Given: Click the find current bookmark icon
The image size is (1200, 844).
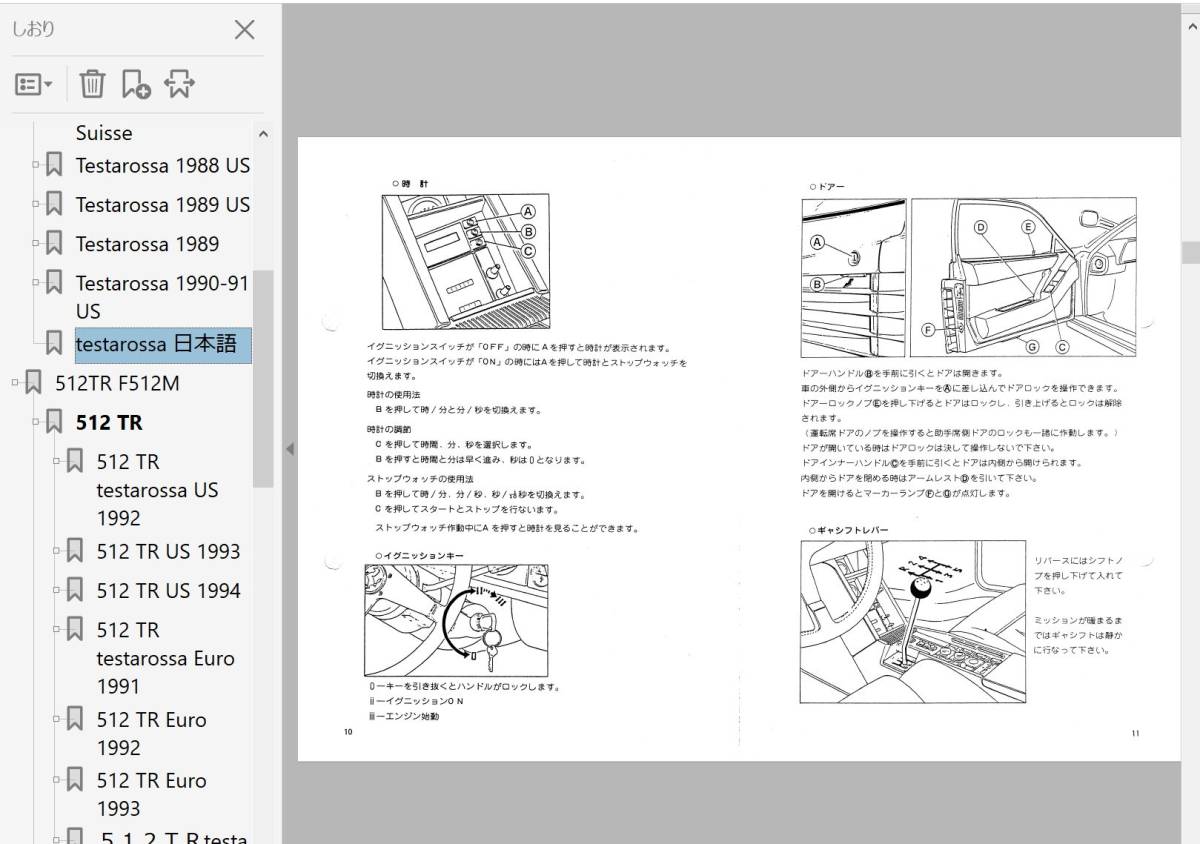Looking at the screenshot, I should coord(179,85).
